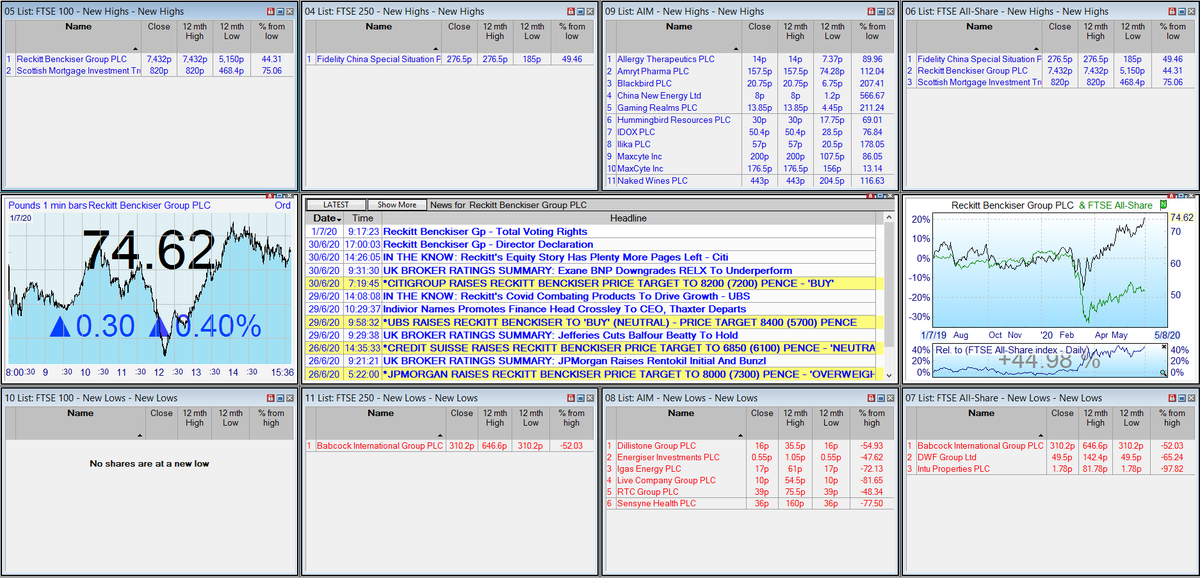Image resolution: width=1200 pixels, height=578 pixels.
Task: Toggle the lock icon on FTSE 250 New Lows panel
Action: point(570,397)
